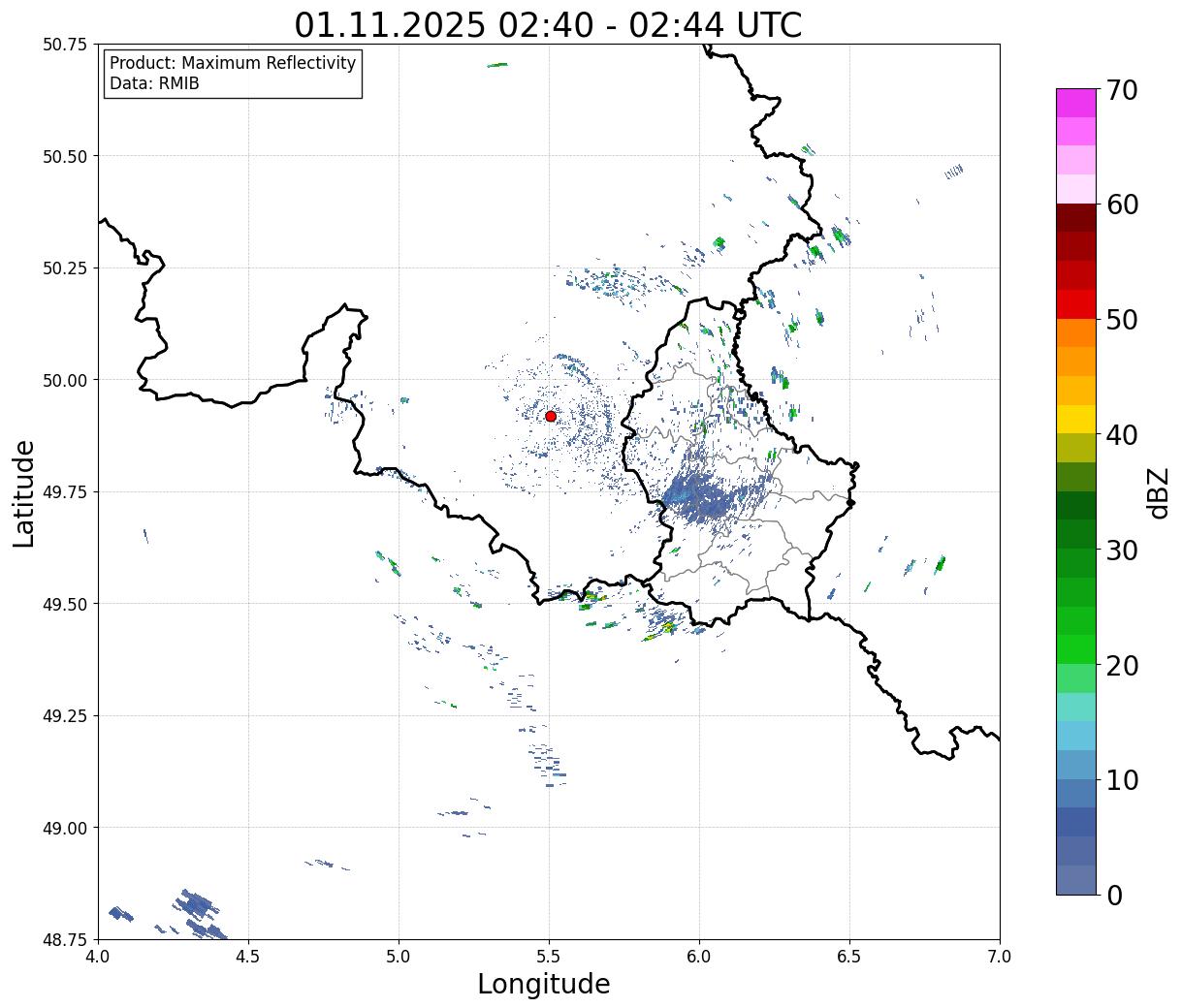Click the longitude tick label 5.5
This screenshot has width=1182, height=1008.
(x=549, y=956)
